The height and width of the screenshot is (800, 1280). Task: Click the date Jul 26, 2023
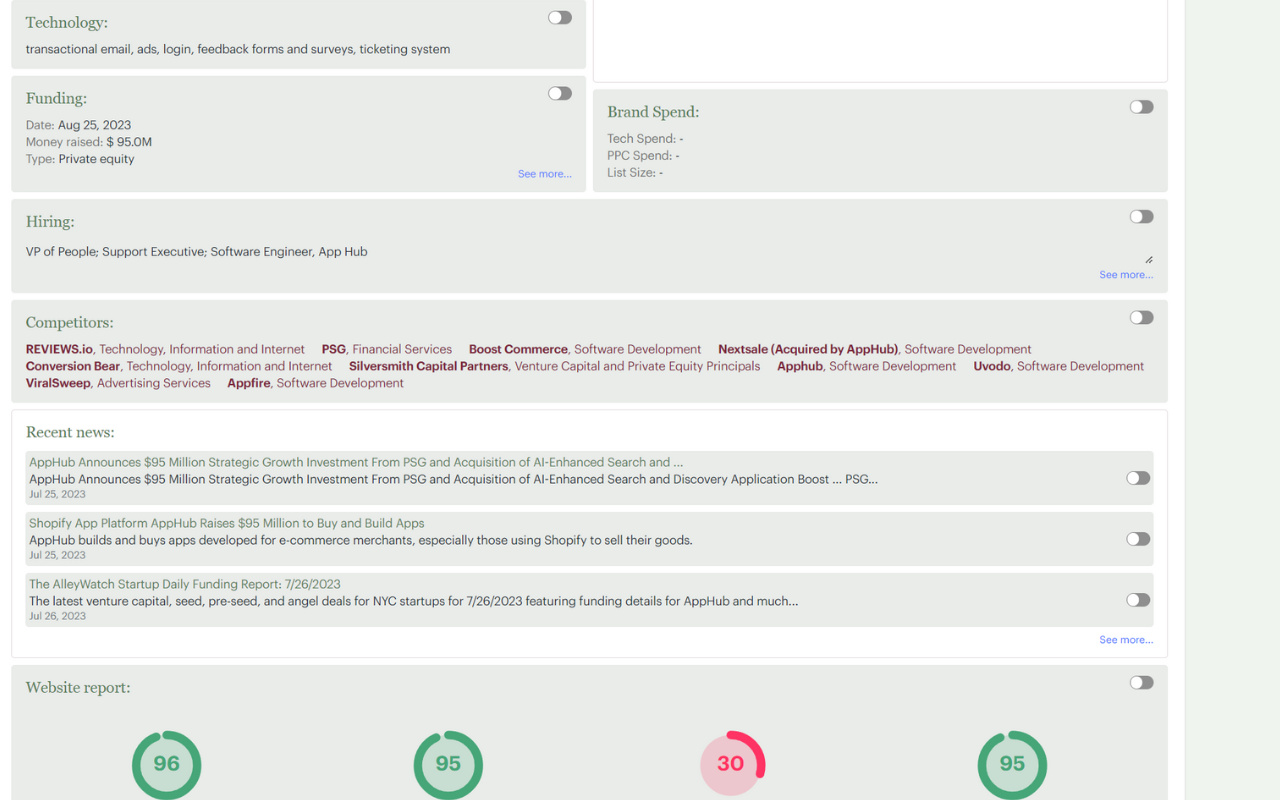(x=57, y=616)
